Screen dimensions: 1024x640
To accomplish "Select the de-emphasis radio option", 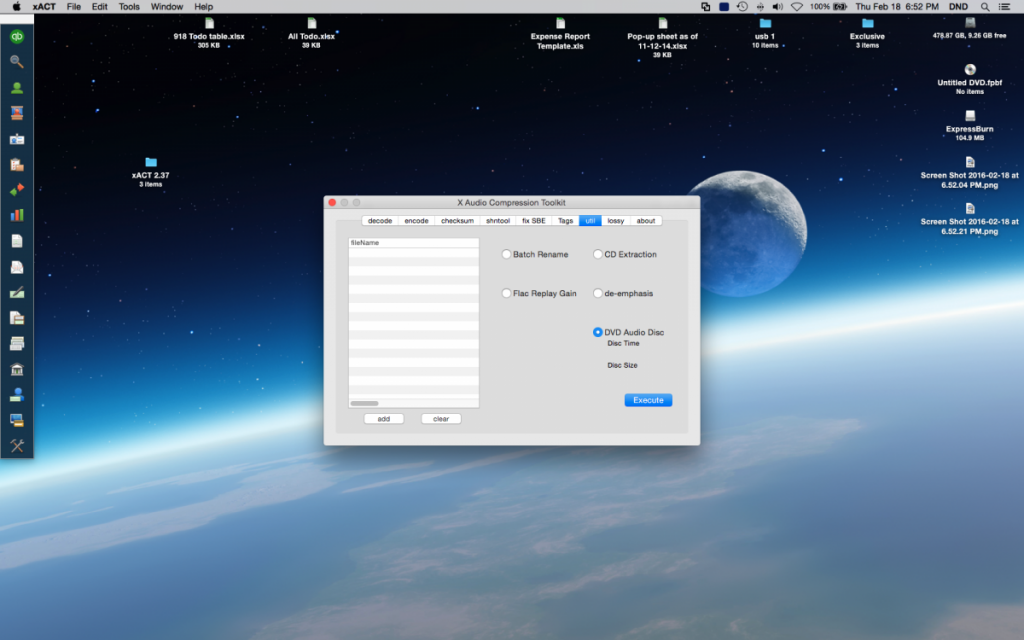I will [x=598, y=293].
